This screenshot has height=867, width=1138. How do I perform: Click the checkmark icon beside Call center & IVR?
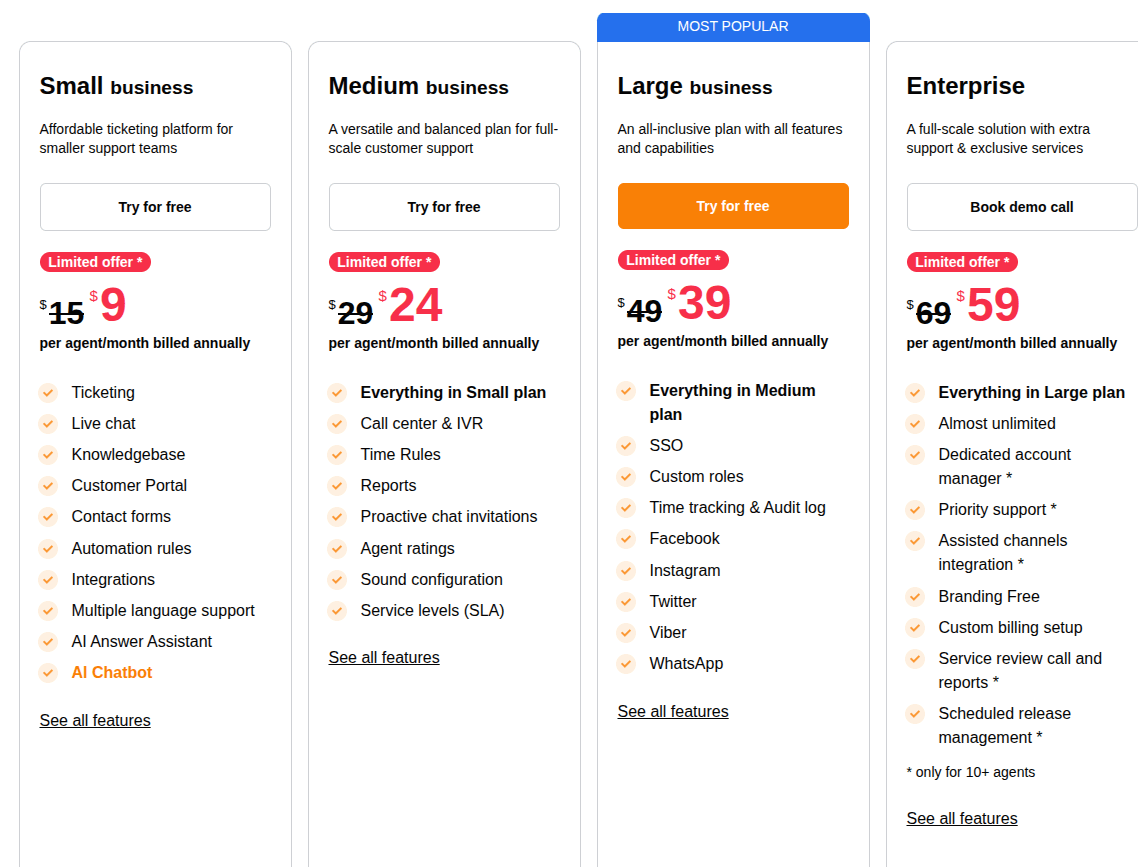tap(337, 424)
